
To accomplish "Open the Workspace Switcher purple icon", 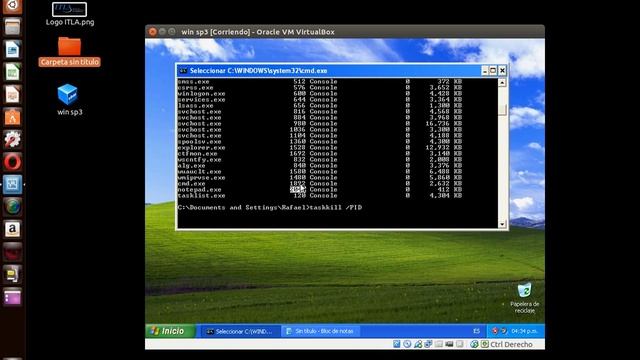I will tap(12, 297).
